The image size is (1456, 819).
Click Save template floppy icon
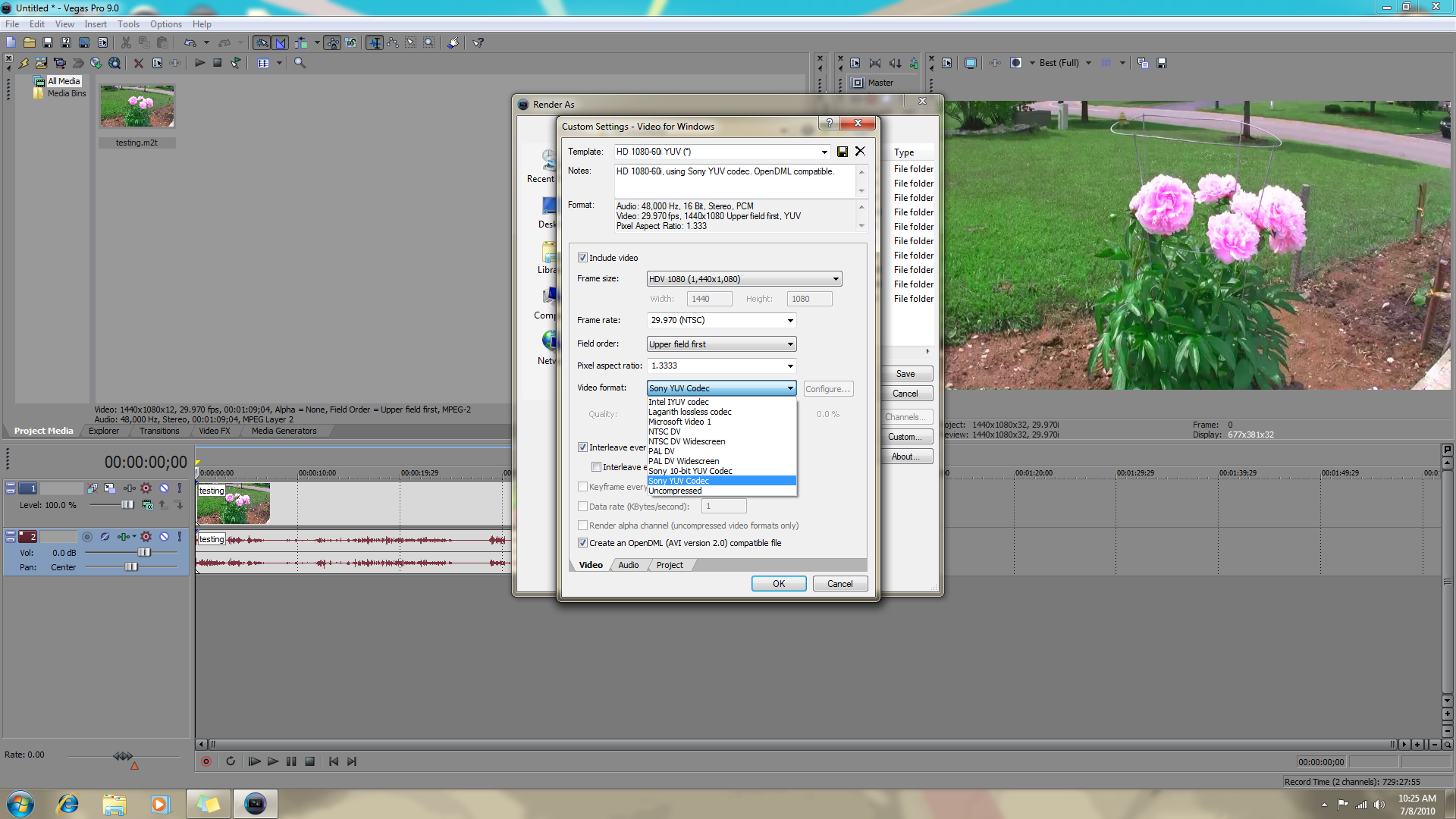pyautogui.click(x=842, y=152)
